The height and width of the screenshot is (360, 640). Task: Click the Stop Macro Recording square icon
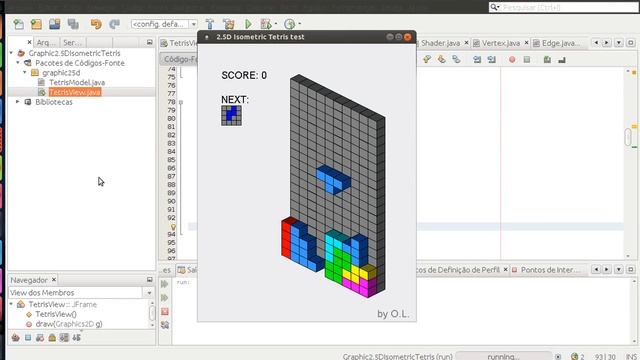pos(527,60)
